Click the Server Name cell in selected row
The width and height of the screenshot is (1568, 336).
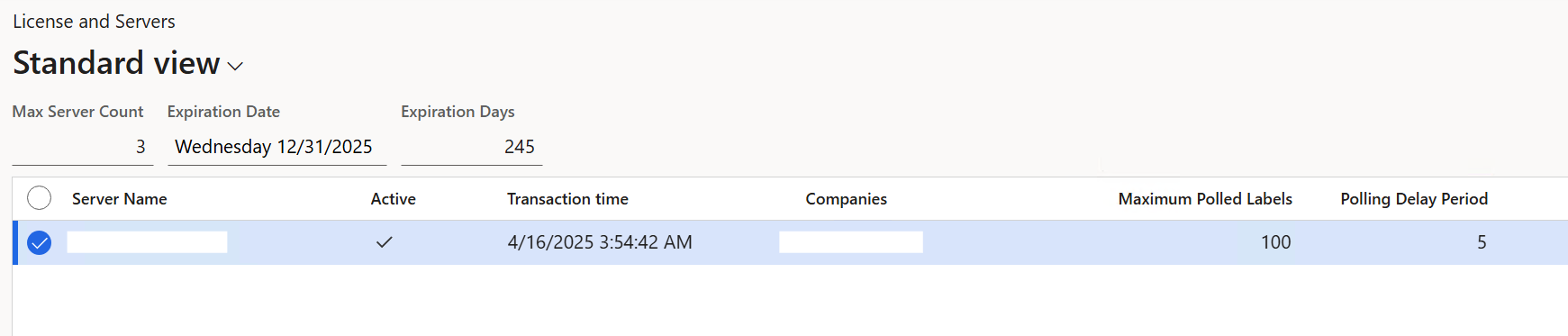[x=147, y=242]
